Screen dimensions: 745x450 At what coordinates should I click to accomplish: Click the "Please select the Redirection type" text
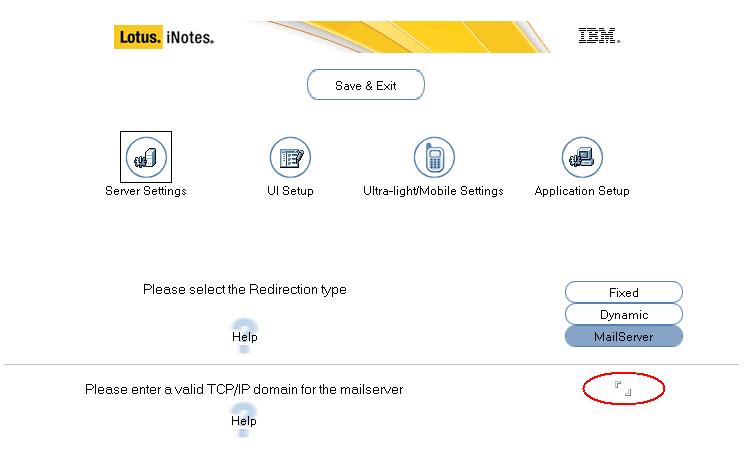245,289
